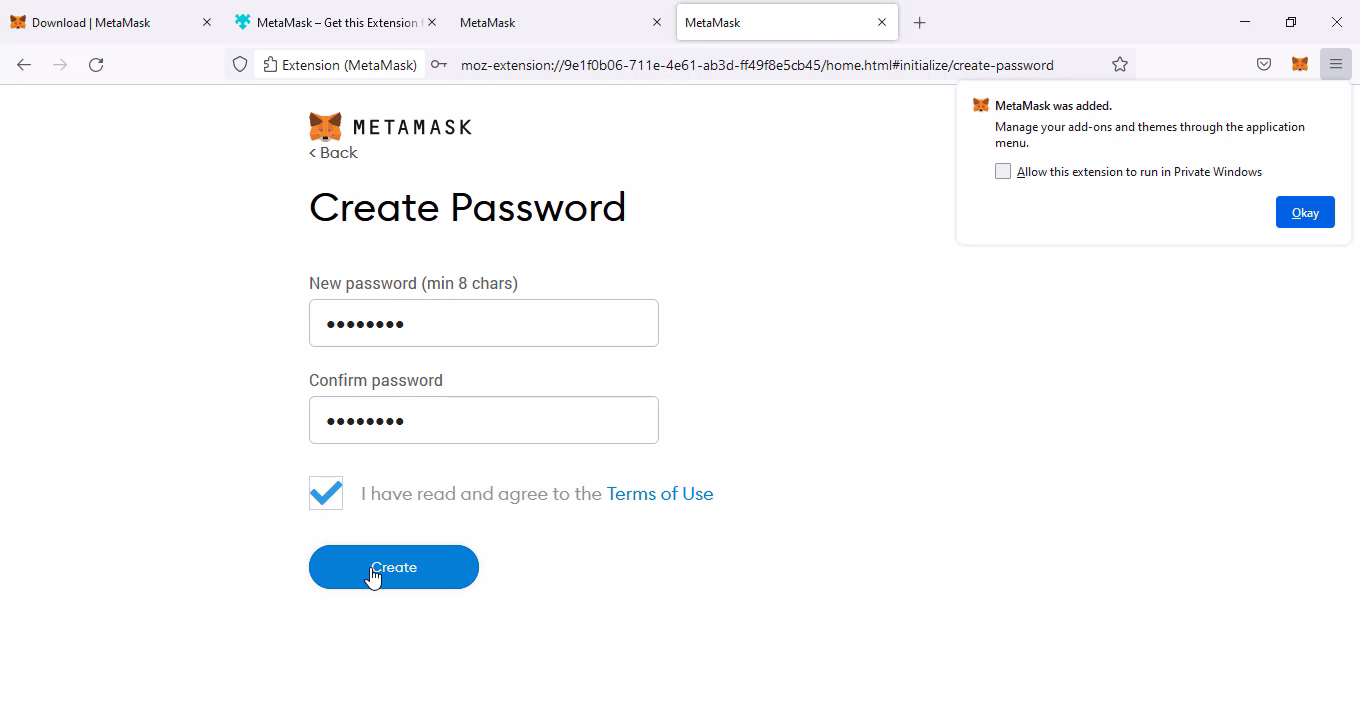Click the tracking protection shield icon
Viewport: 1360px width, 728px height.
click(240, 64)
